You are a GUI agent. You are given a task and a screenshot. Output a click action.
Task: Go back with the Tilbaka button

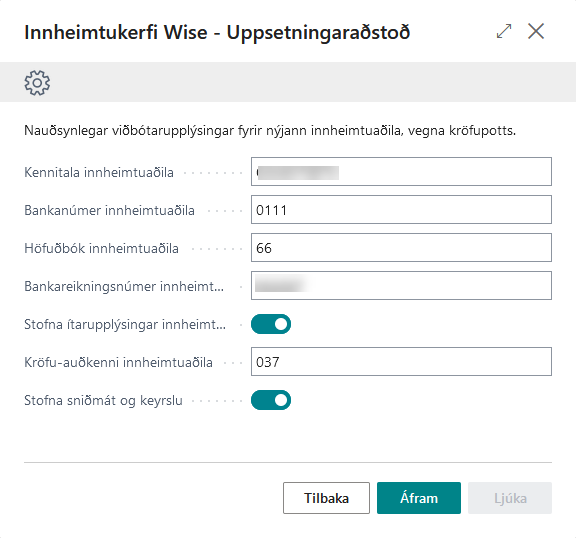(x=326, y=498)
